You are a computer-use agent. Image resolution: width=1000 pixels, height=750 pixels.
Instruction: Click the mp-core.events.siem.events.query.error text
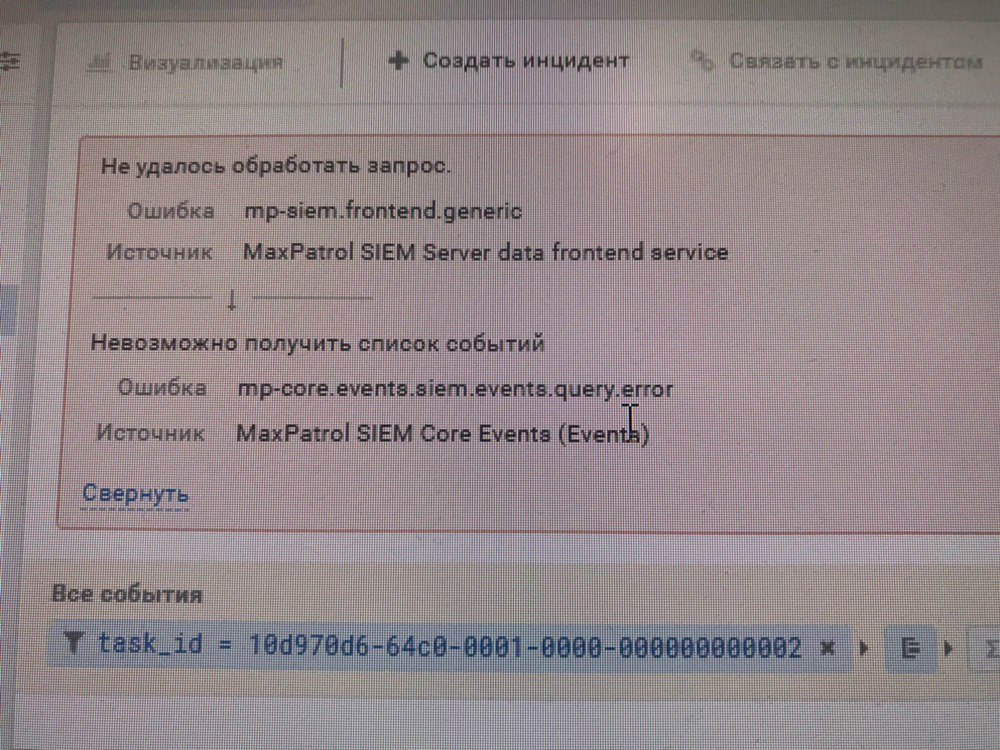pos(455,389)
